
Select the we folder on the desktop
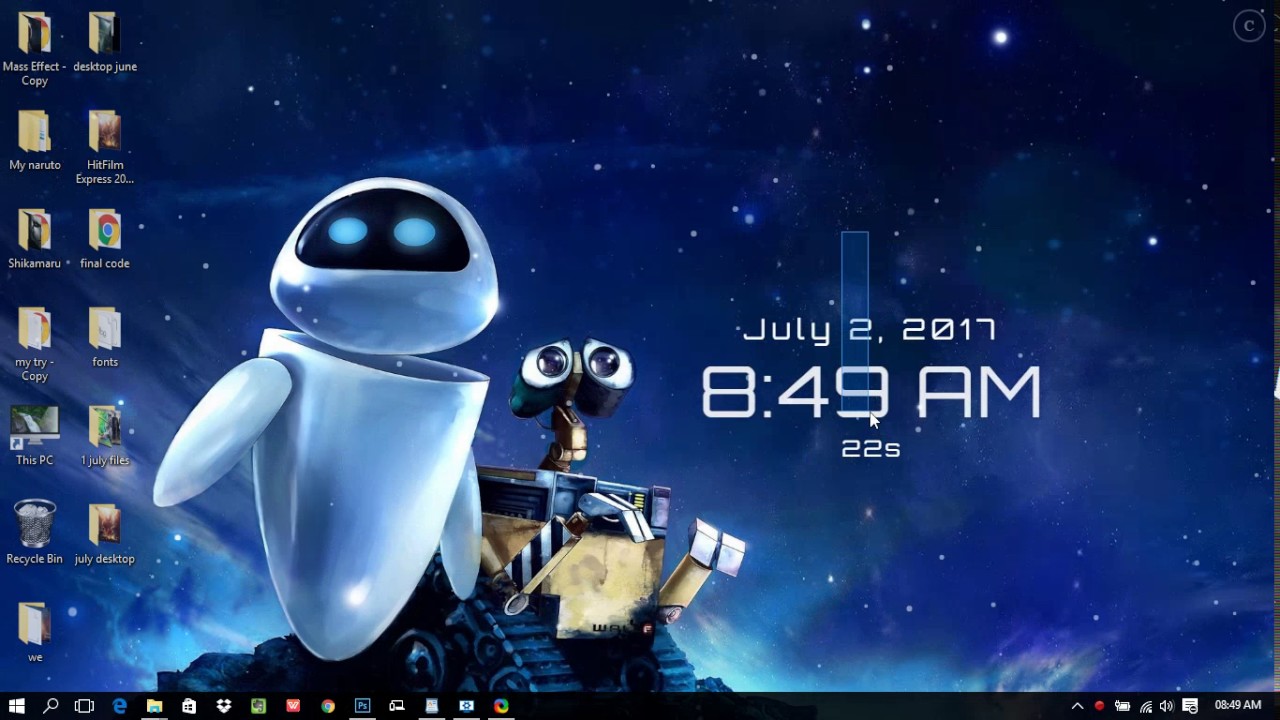pos(34,632)
